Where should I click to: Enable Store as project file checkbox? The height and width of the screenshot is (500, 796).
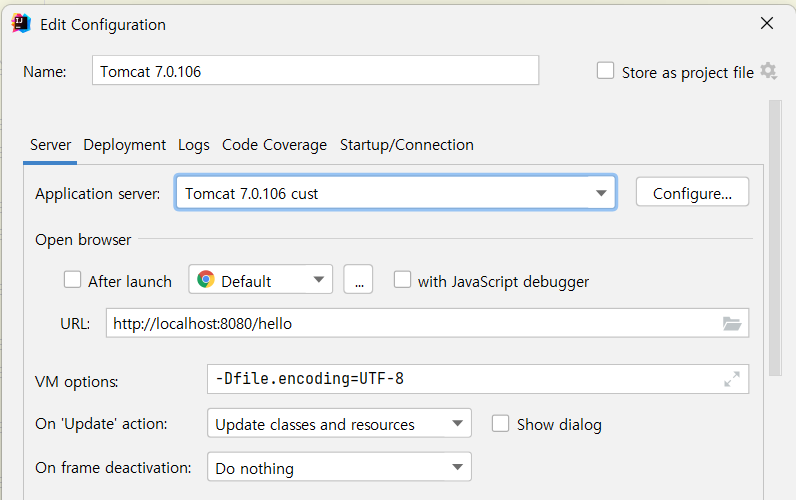point(605,71)
